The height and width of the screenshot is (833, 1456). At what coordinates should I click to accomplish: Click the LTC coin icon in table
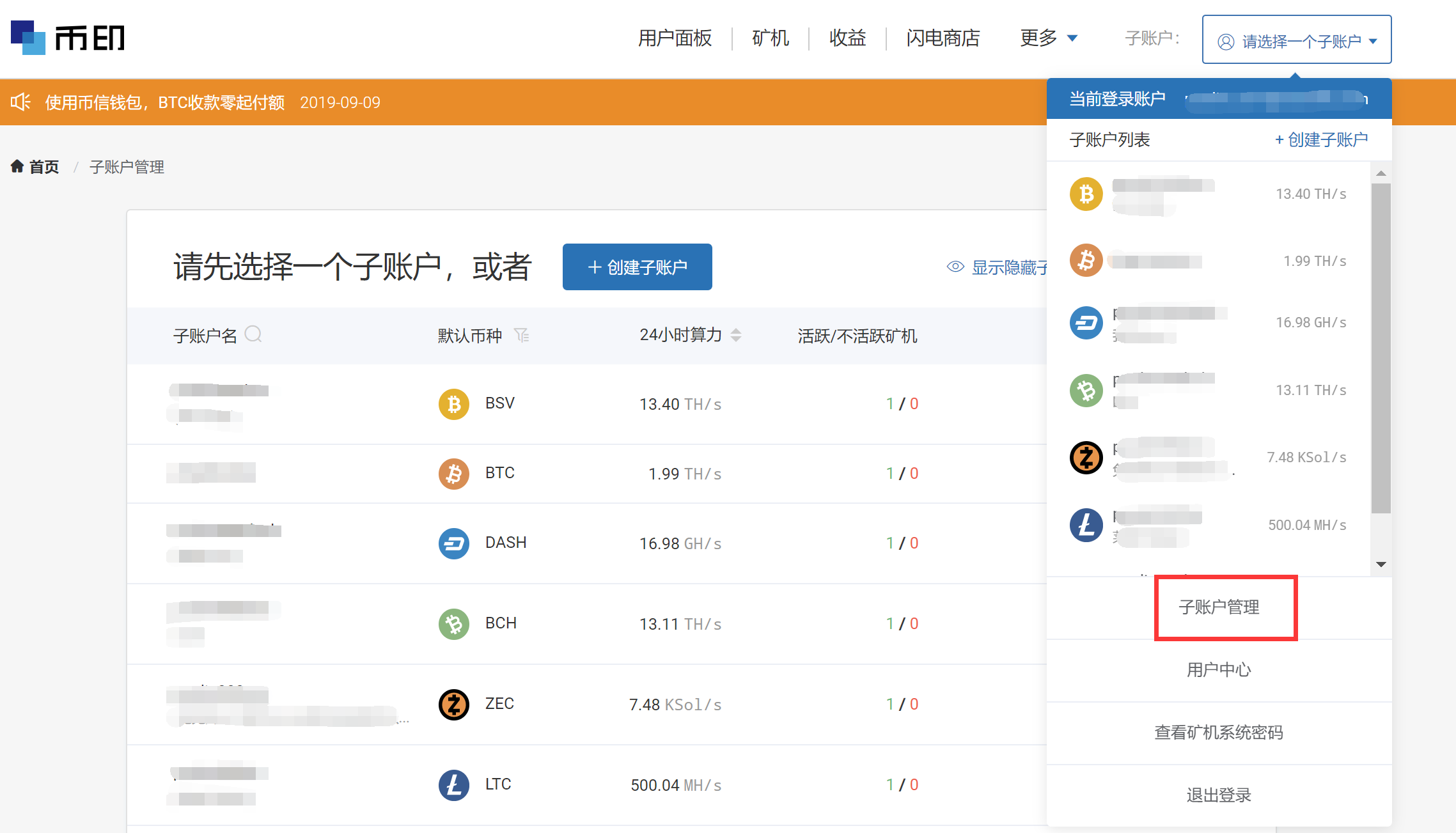click(454, 785)
